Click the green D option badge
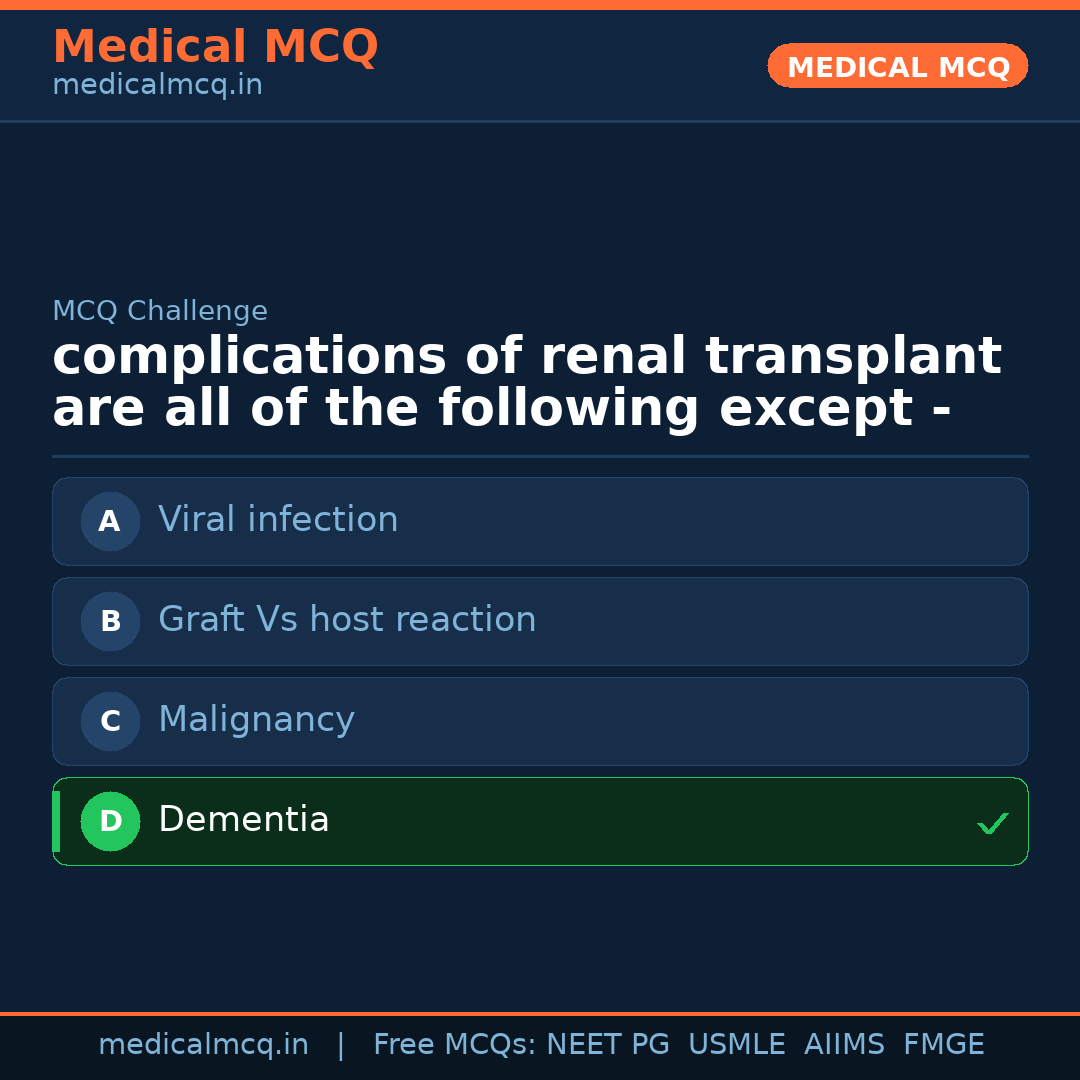This screenshot has height=1080, width=1080. (110, 821)
